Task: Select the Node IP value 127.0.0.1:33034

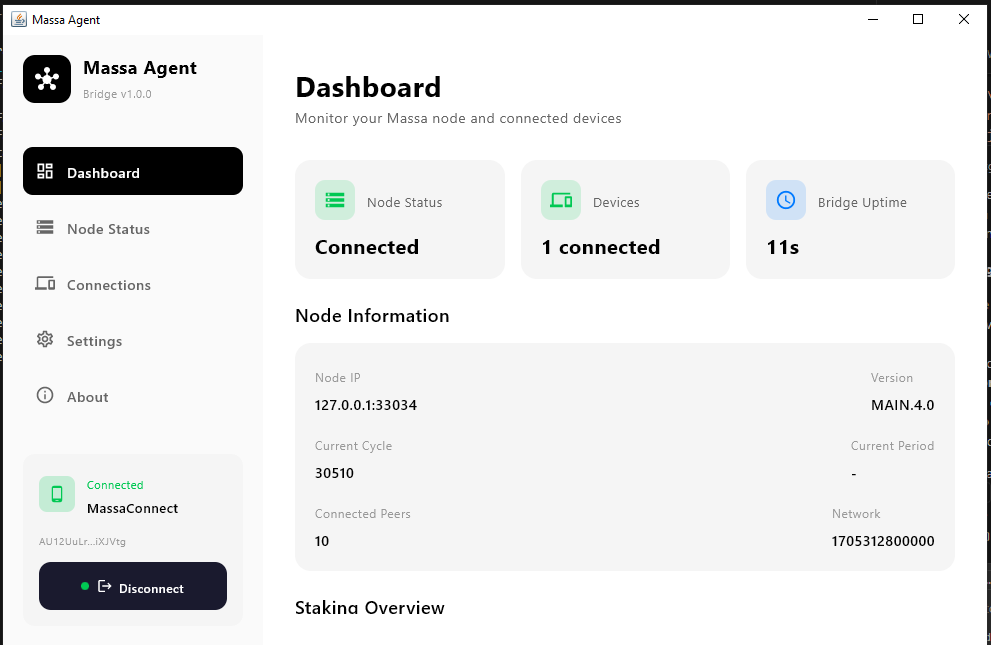Action: tap(366, 405)
